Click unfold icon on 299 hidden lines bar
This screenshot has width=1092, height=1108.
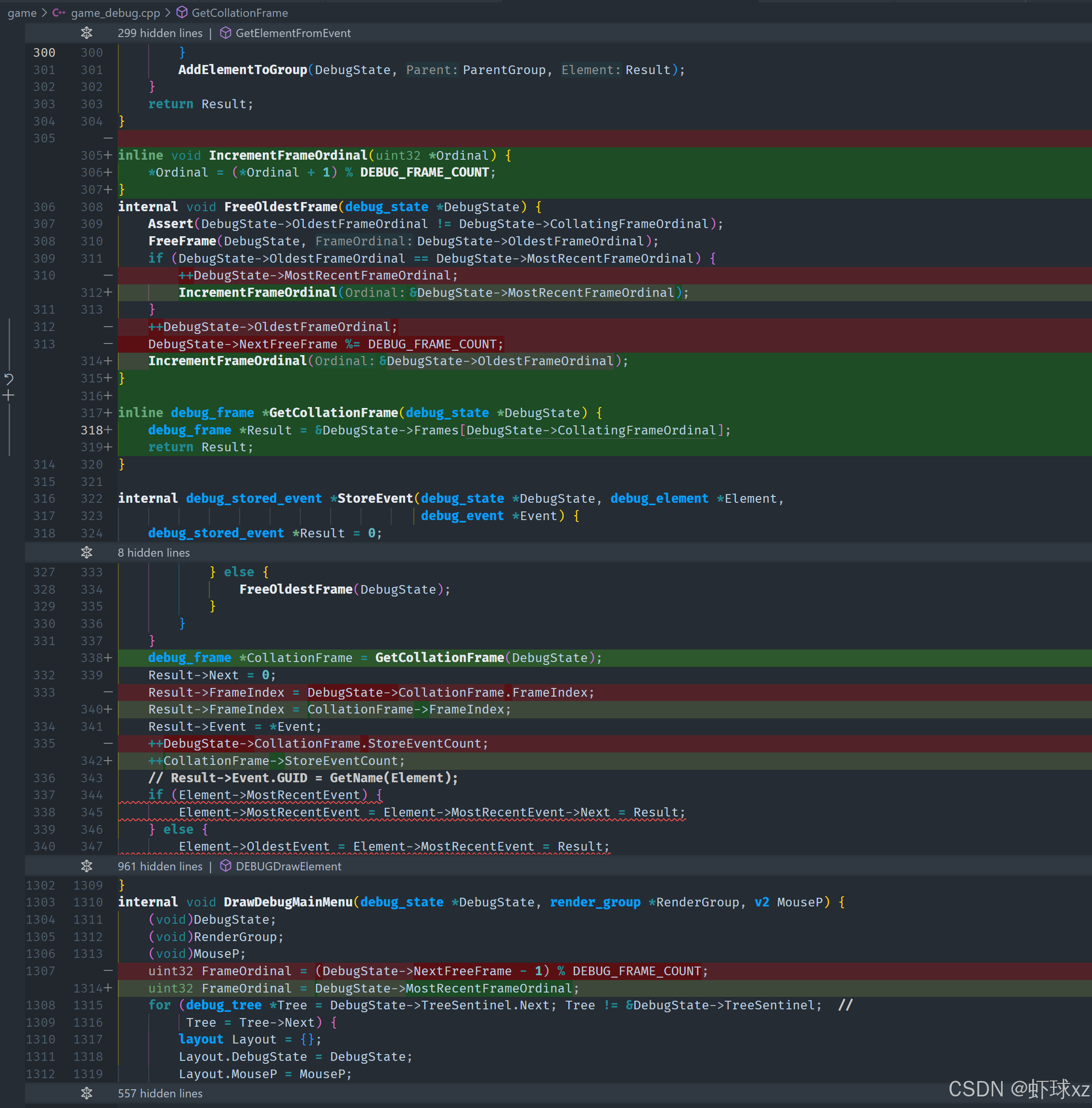[x=87, y=33]
